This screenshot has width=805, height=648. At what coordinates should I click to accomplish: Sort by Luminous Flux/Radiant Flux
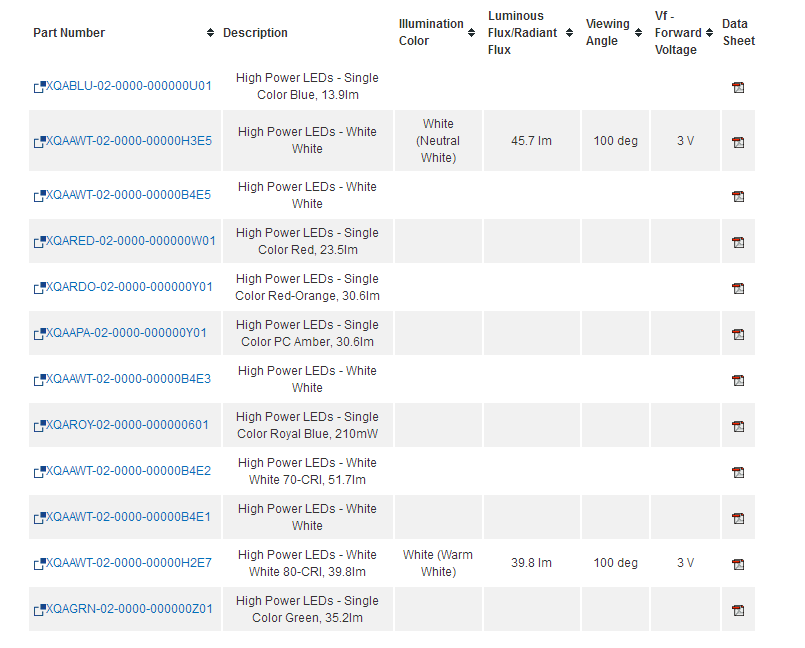pos(569,33)
